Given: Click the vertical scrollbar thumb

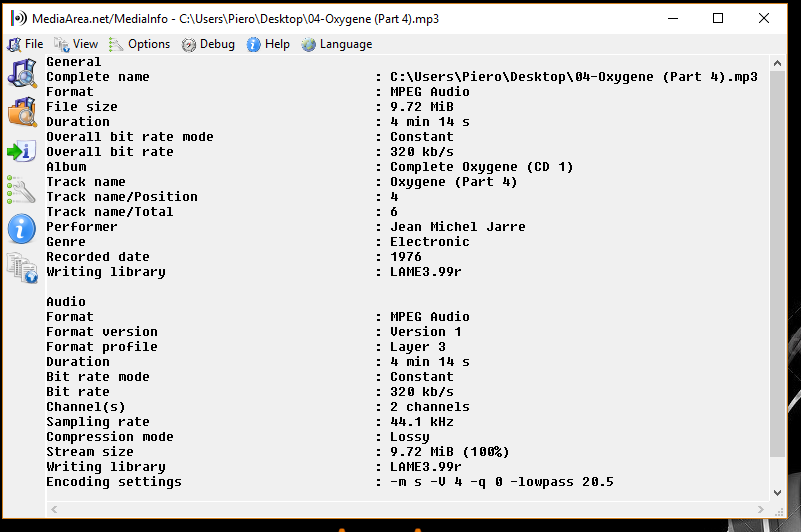Looking at the screenshot, I should coord(778,264).
